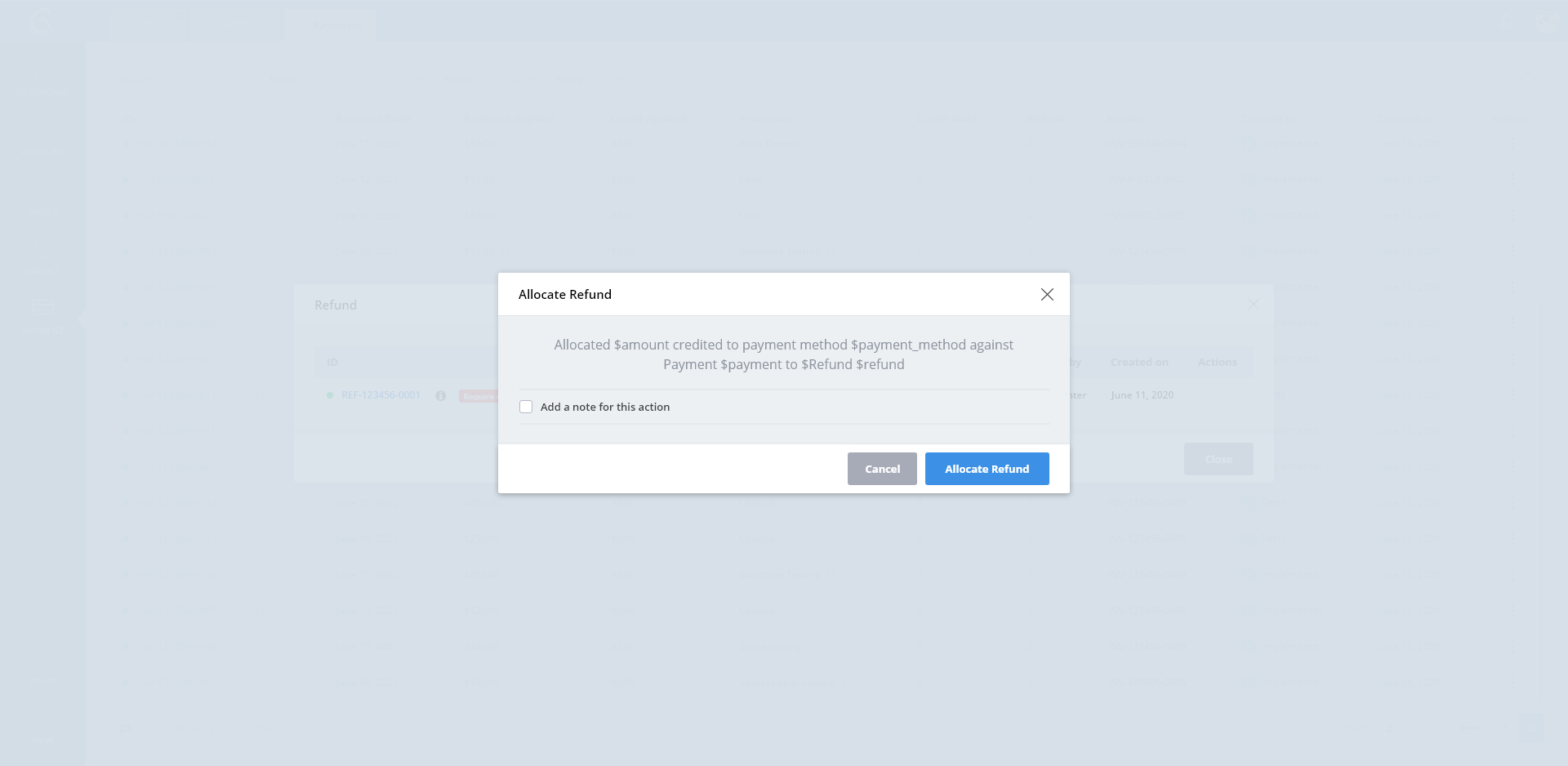Close the faded Refund panel with its X
Image resolution: width=1568 pixels, height=766 pixels.
click(x=1253, y=304)
